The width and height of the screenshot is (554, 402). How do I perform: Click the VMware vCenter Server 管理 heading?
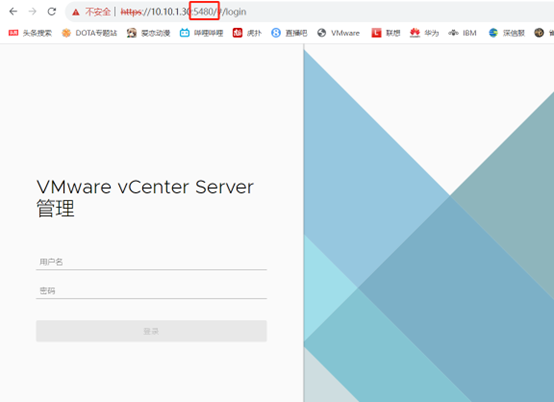click(145, 197)
